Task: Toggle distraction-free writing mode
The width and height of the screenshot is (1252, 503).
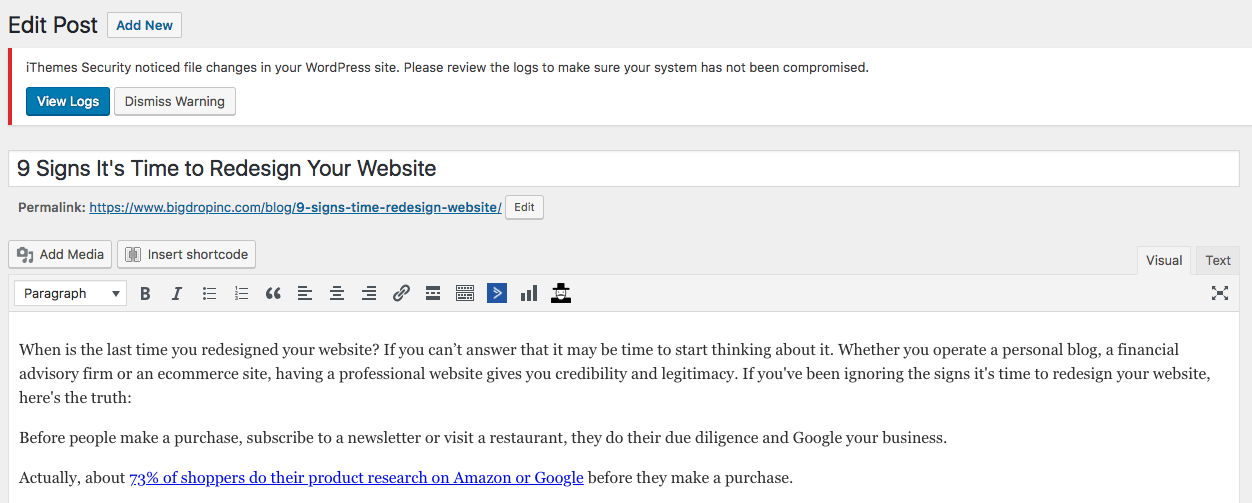Action: pos(1219,293)
